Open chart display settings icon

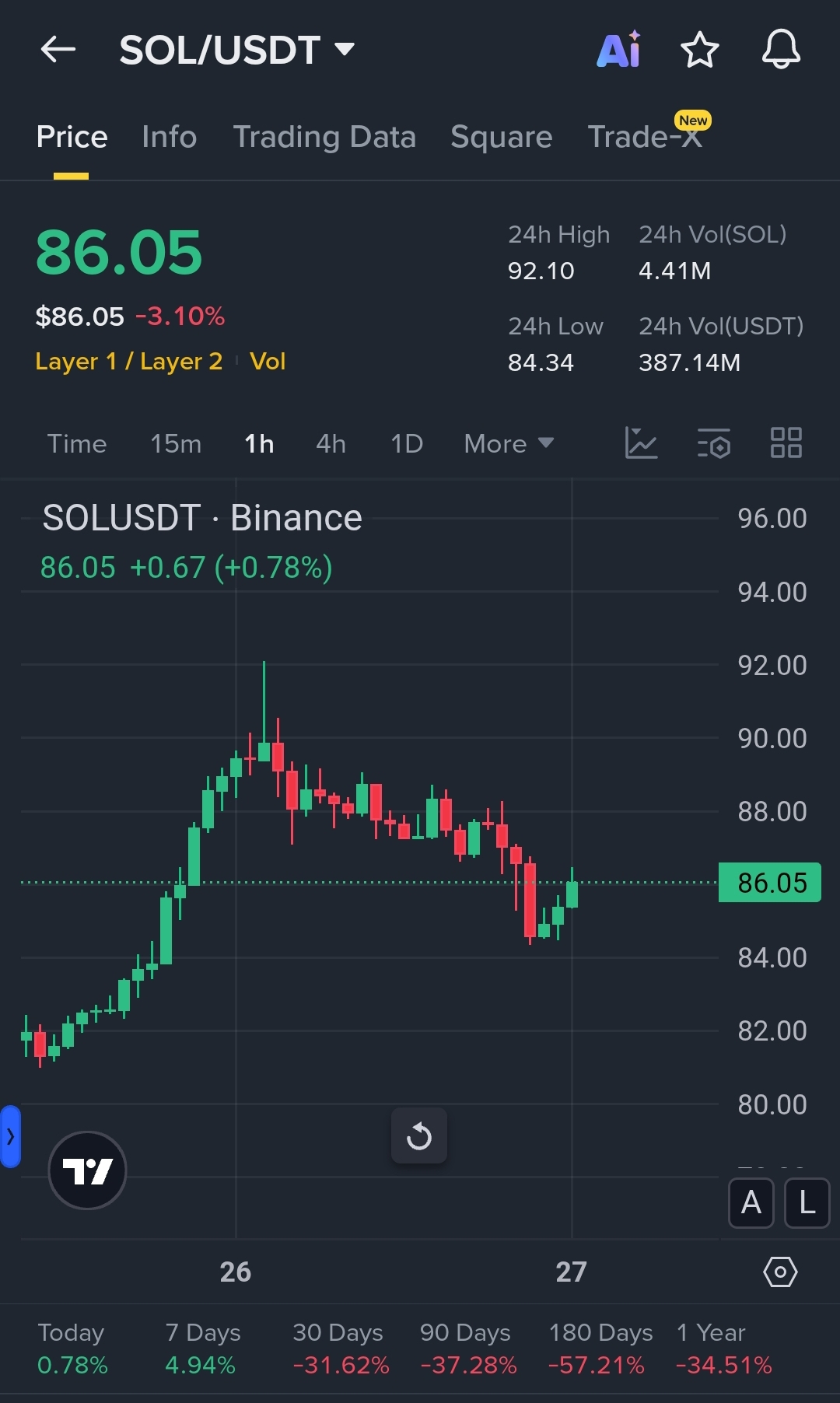pos(714,443)
